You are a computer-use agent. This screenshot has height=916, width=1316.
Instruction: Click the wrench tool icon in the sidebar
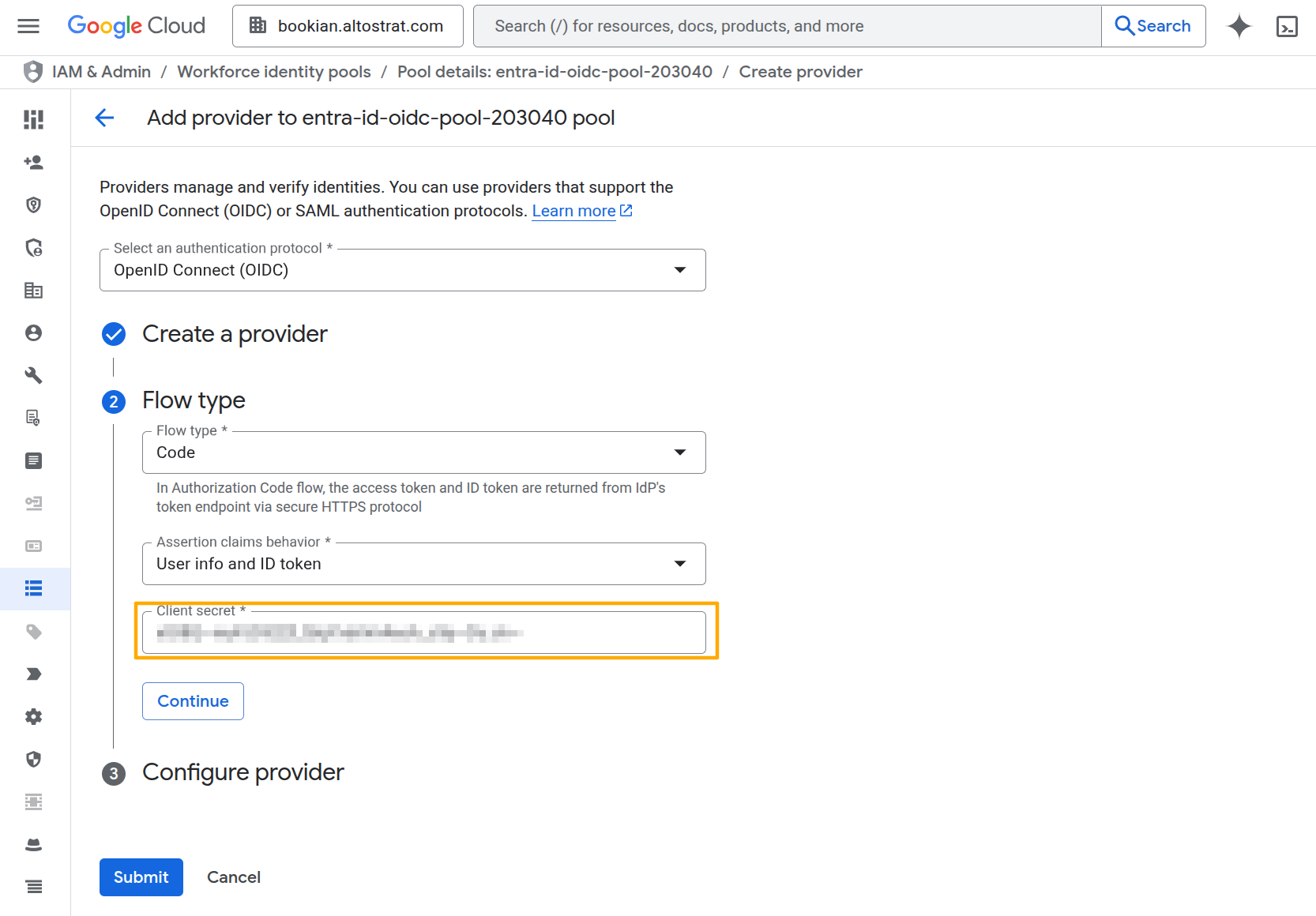33,375
